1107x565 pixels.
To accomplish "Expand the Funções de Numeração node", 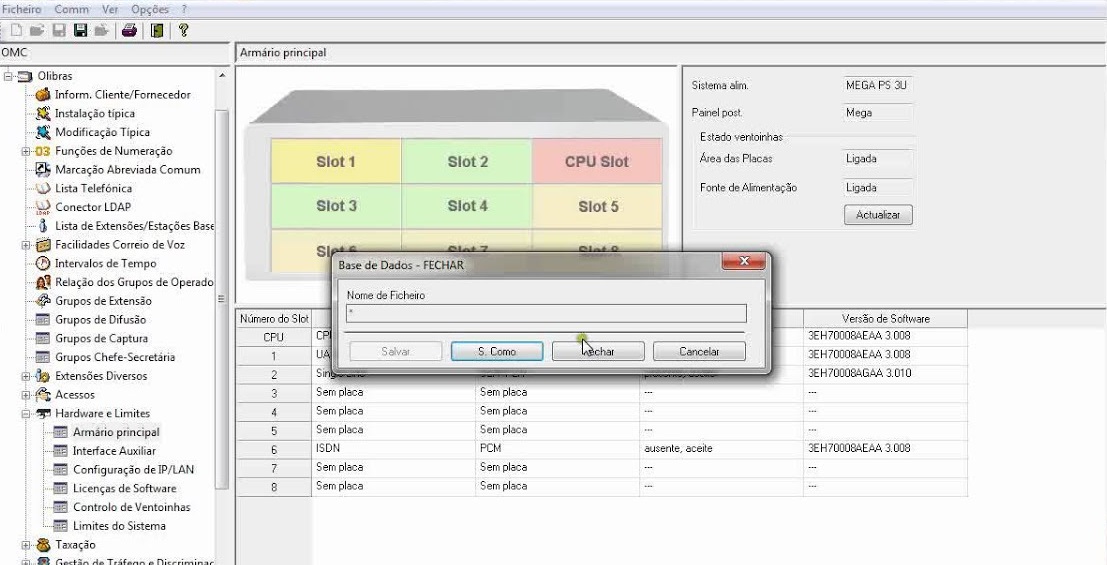I will (x=25, y=151).
